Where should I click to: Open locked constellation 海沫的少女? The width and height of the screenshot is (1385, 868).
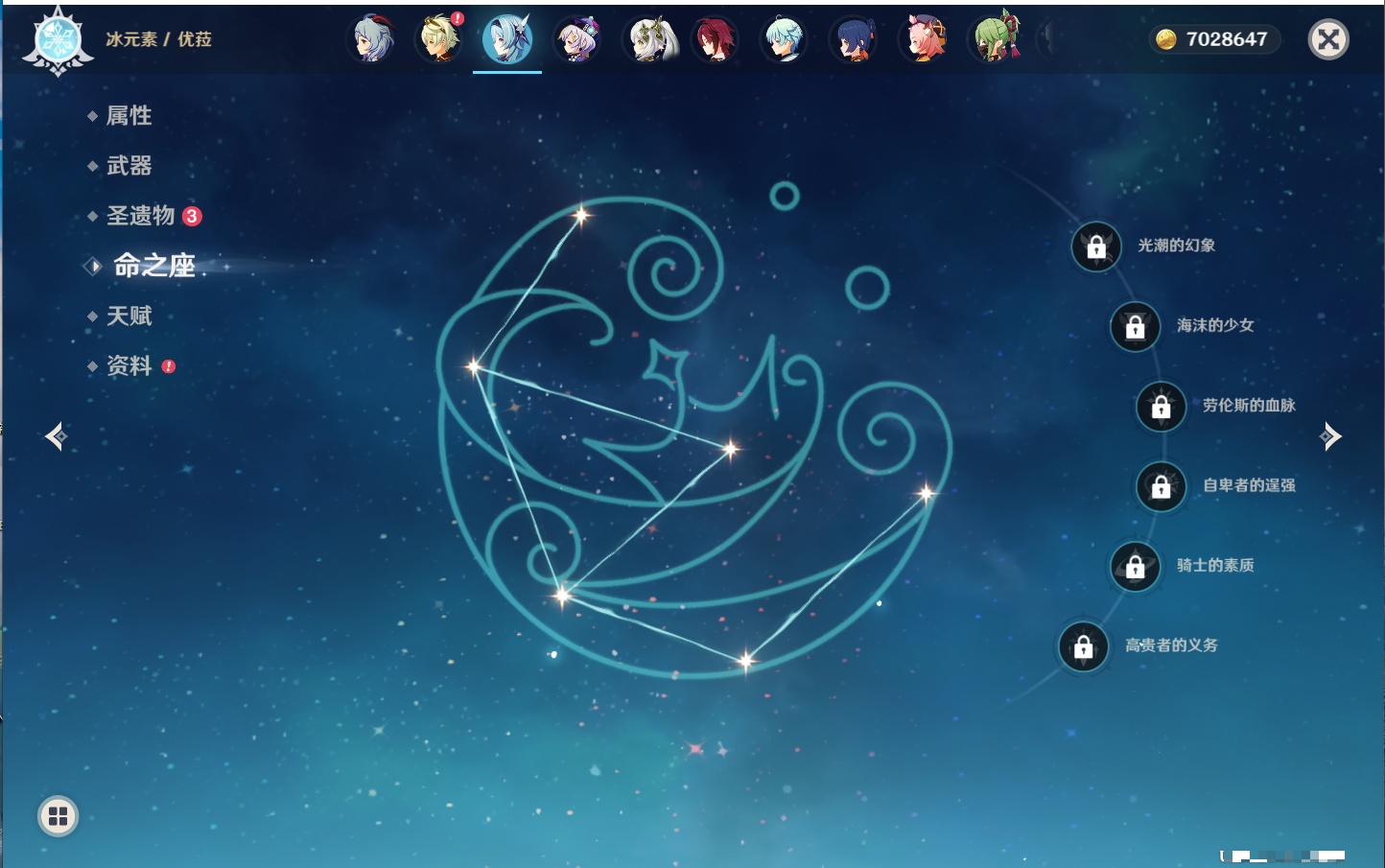click(1136, 327)
